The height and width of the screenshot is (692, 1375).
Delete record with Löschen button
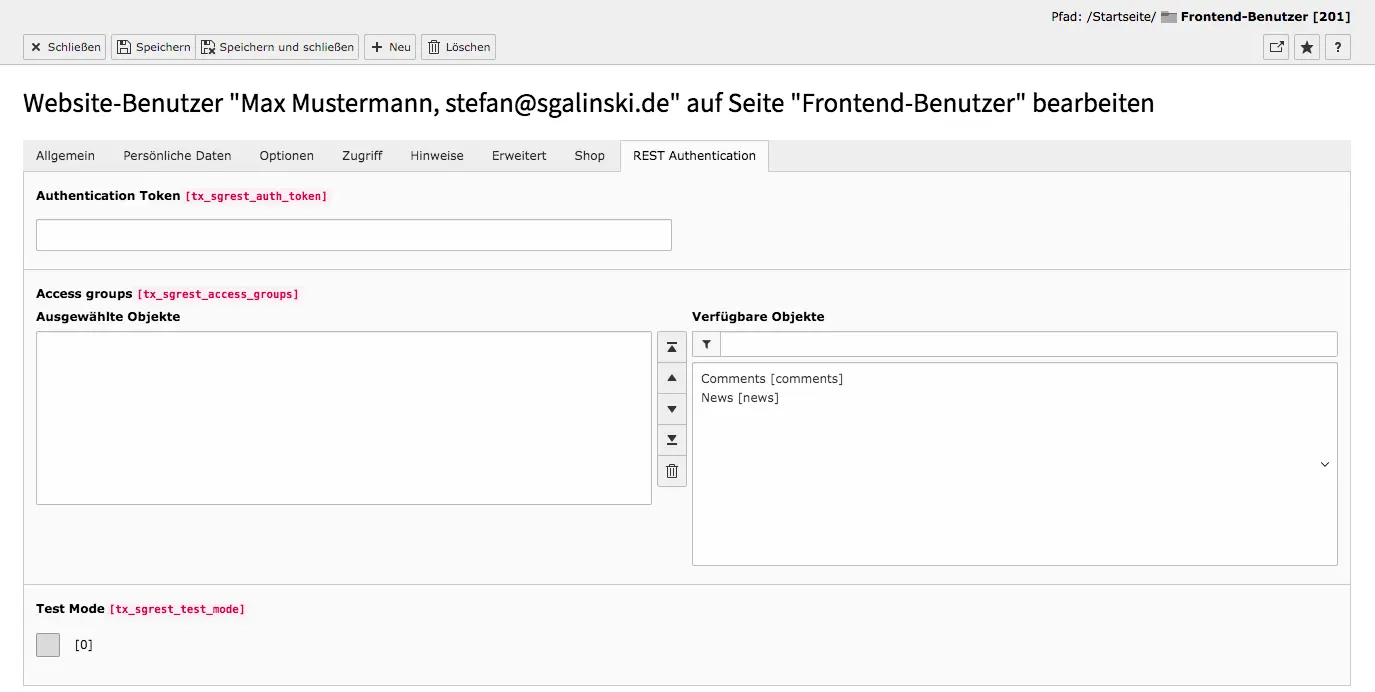click(x=459, y=47)
